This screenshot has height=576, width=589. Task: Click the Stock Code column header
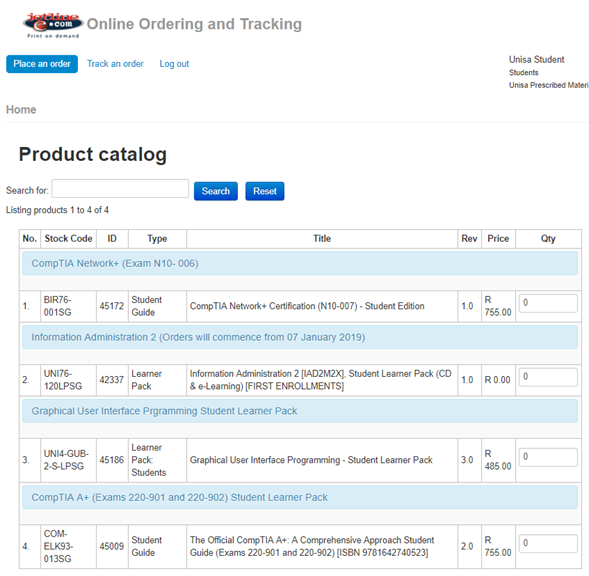pyautogui.click(x=68, y=239)
